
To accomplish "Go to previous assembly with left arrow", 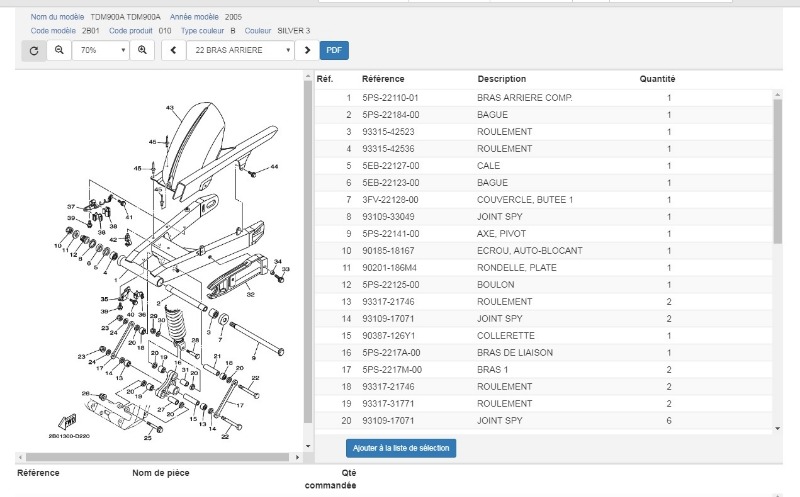I will [174, 49].
